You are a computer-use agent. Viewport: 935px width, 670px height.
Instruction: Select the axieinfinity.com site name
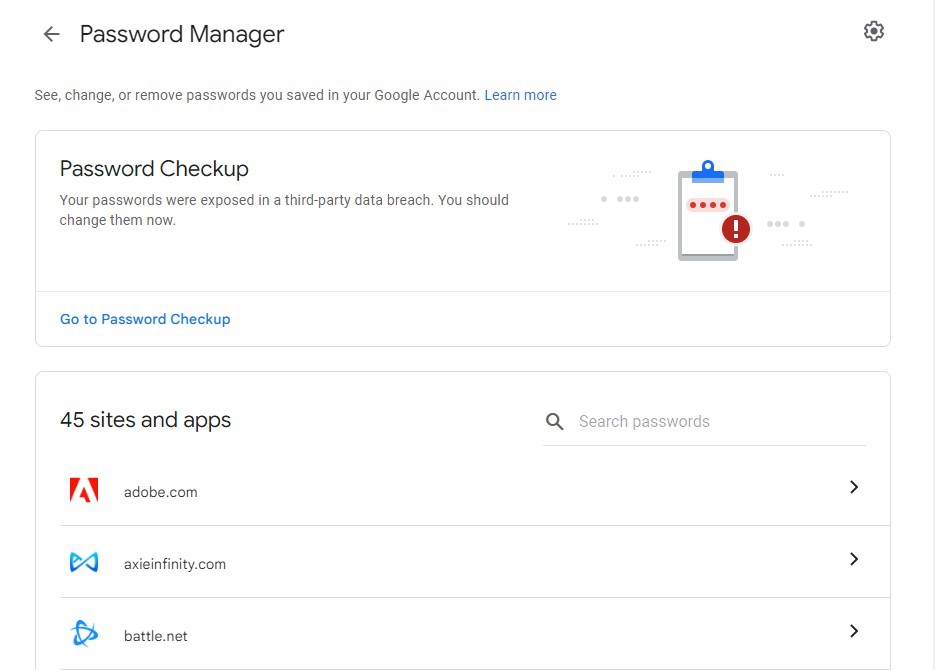175,564
